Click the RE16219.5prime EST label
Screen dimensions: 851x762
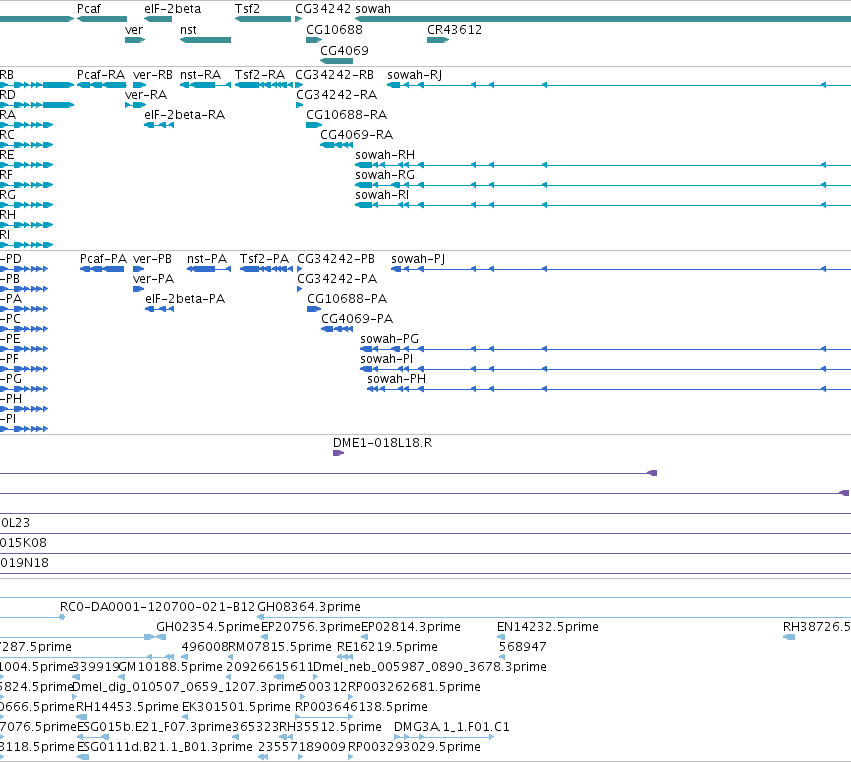[x=388, y=646]
